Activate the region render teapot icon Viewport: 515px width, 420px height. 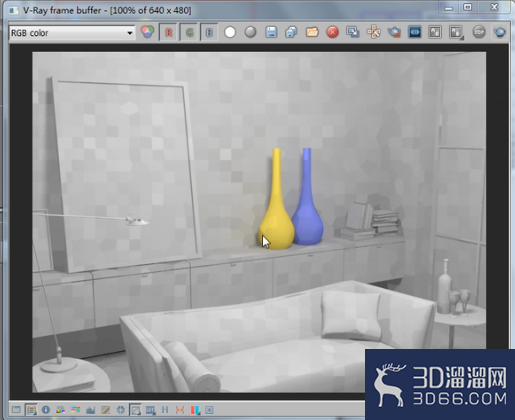tap(394, 32)
